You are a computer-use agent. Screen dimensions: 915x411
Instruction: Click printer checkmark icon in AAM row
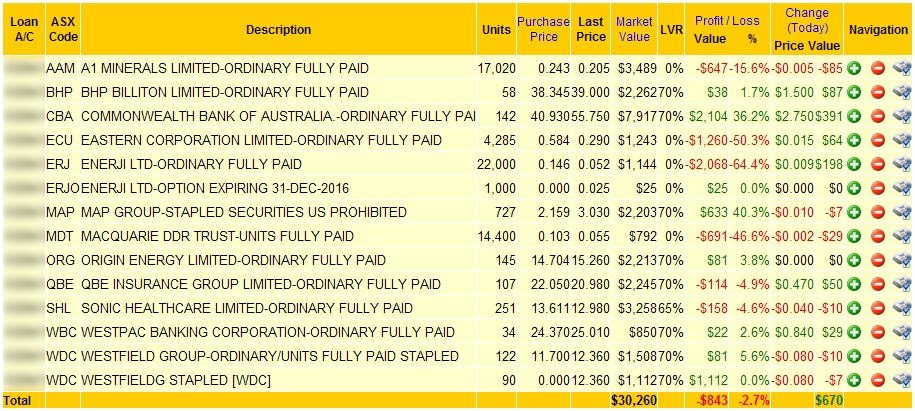pos(902,68)
